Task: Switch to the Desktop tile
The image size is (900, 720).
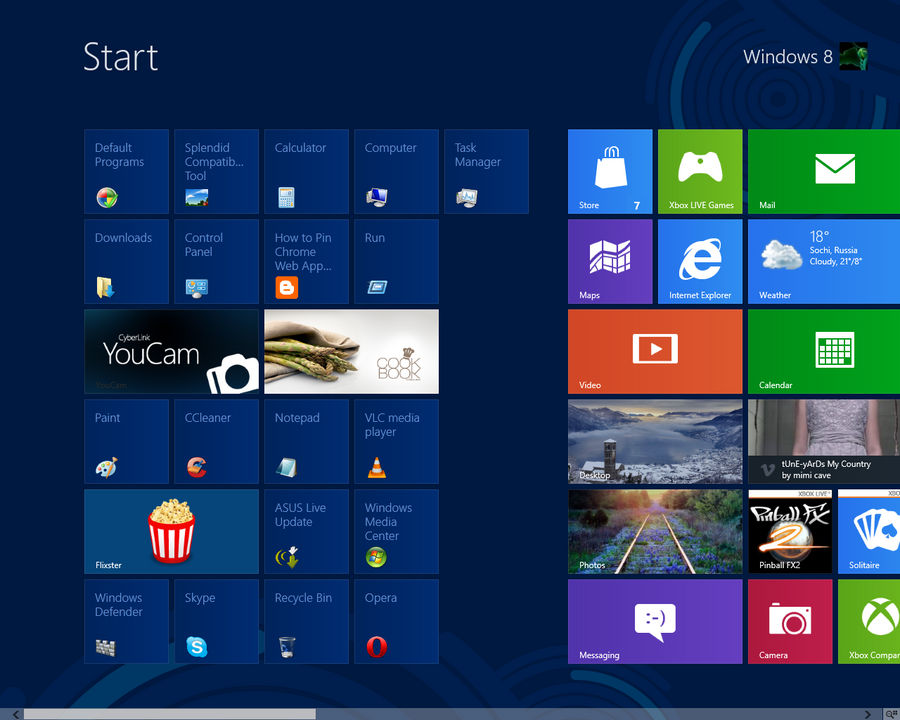Action: [655, 442]
